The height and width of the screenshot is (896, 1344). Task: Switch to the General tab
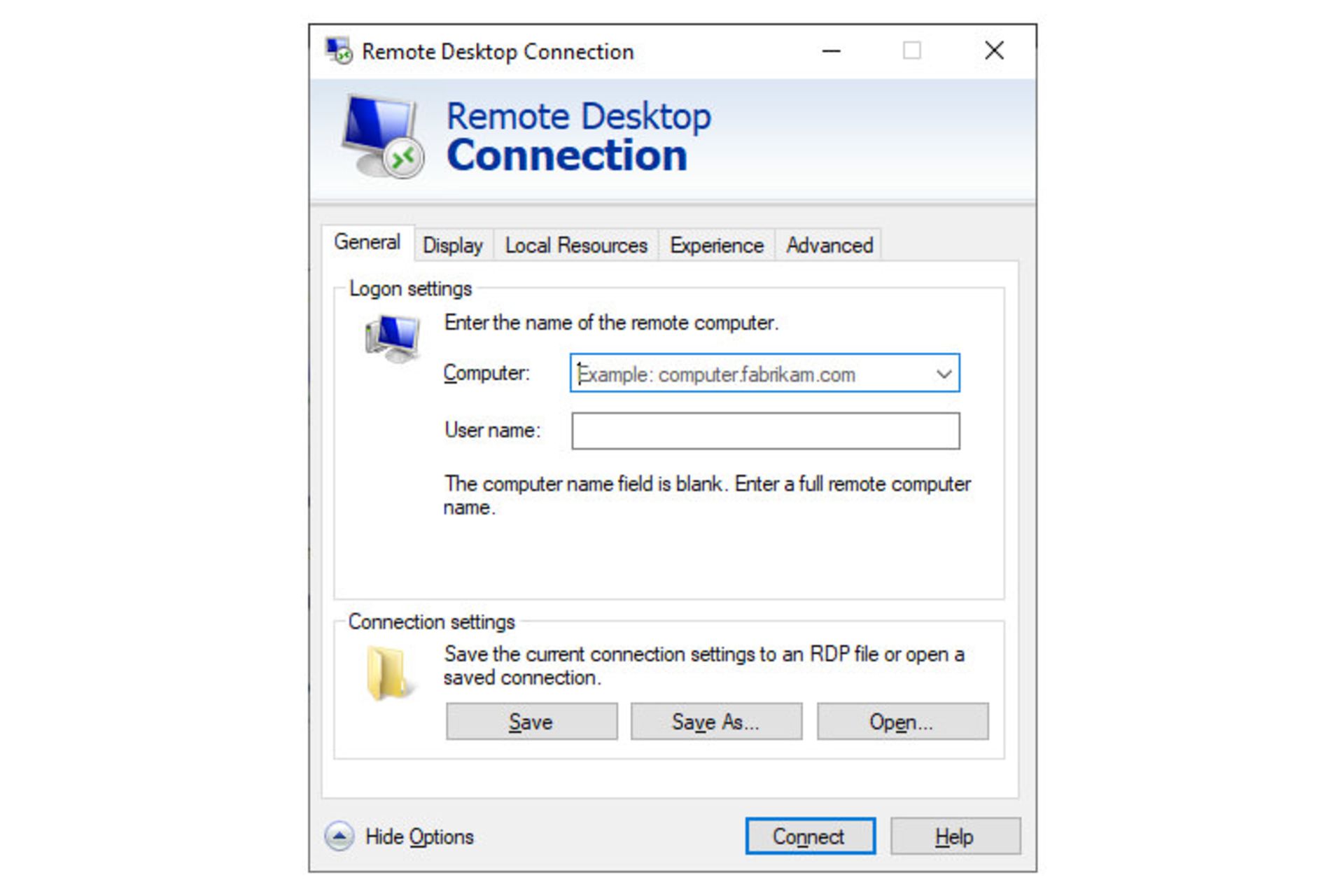pos(367,242)
